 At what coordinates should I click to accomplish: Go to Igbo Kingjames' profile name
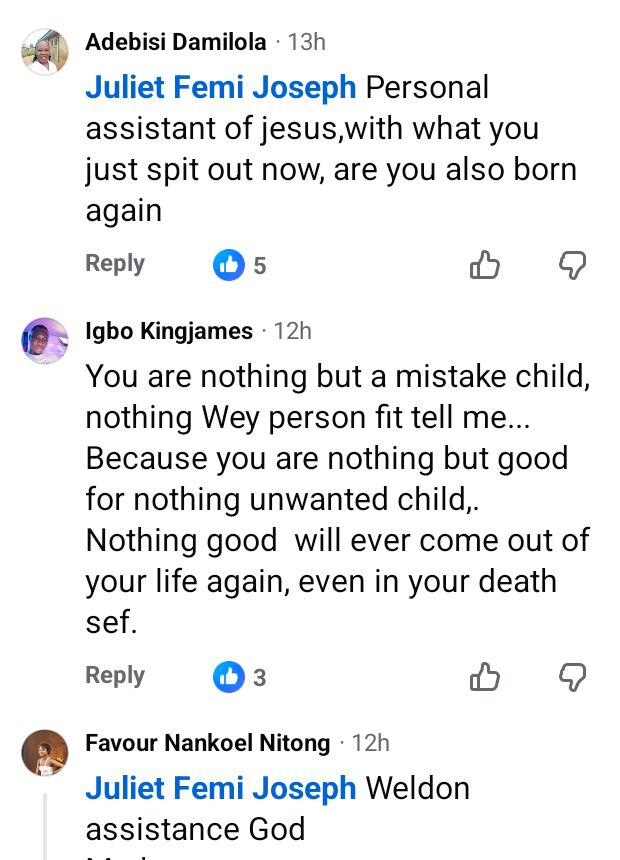pos(169,331)
